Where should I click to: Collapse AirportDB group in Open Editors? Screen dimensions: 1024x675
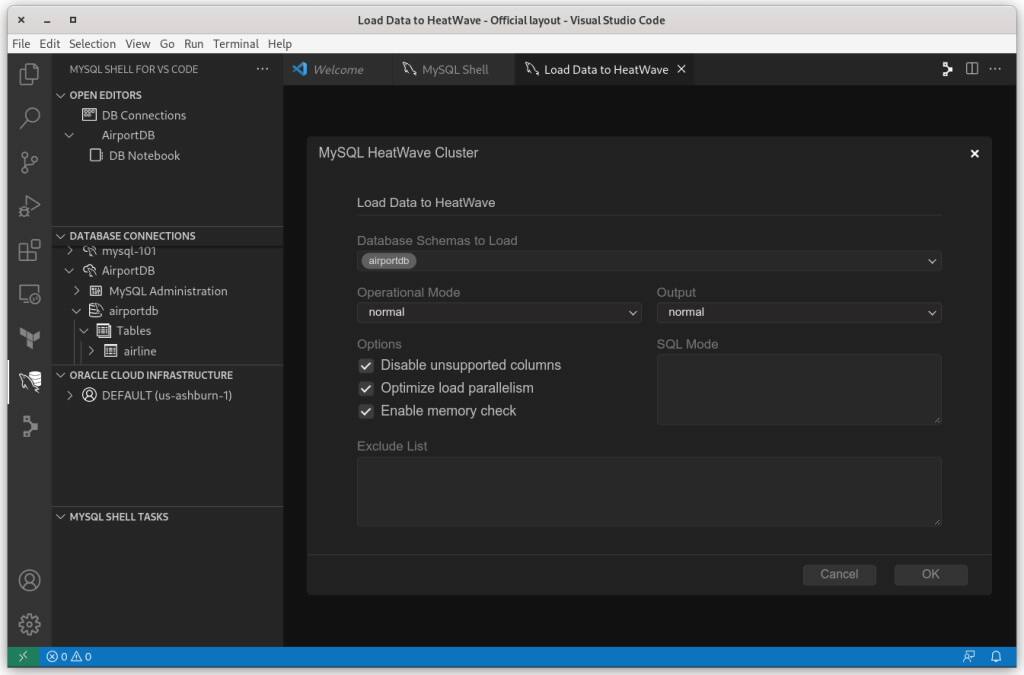coord(69,136)
